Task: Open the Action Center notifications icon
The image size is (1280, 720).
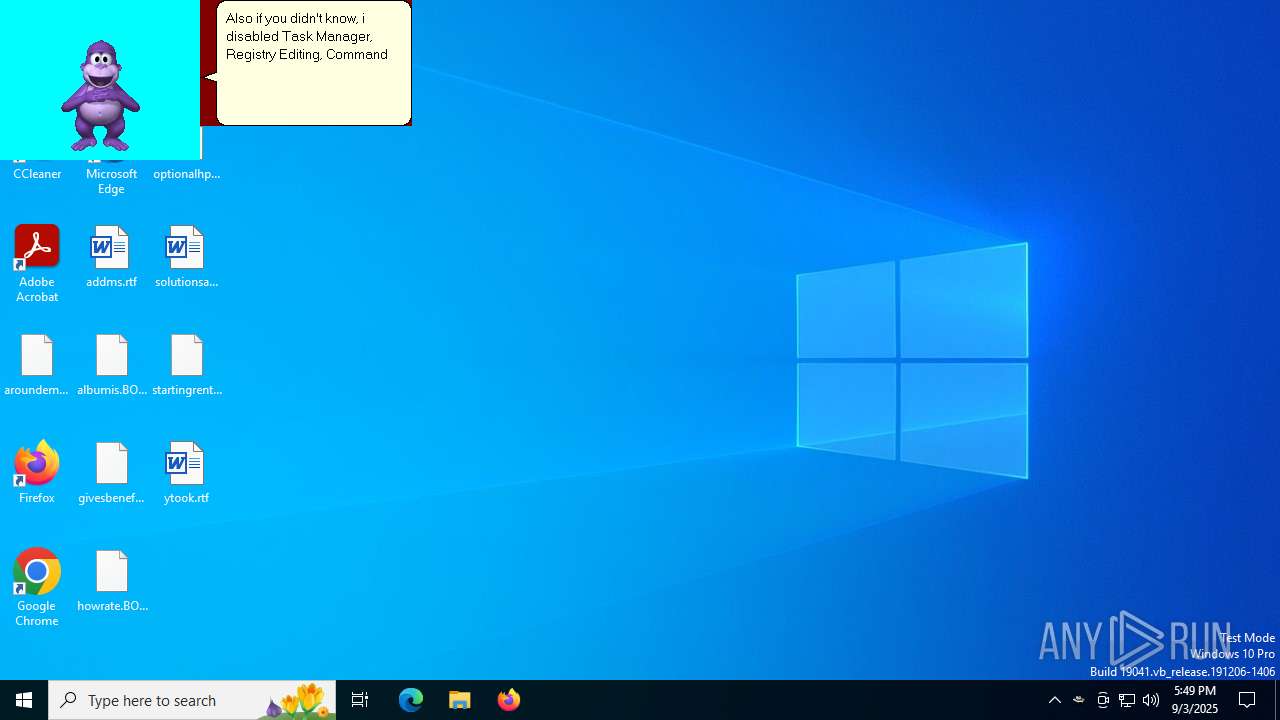Action: pyautogui.click(x=1247, y=700)
